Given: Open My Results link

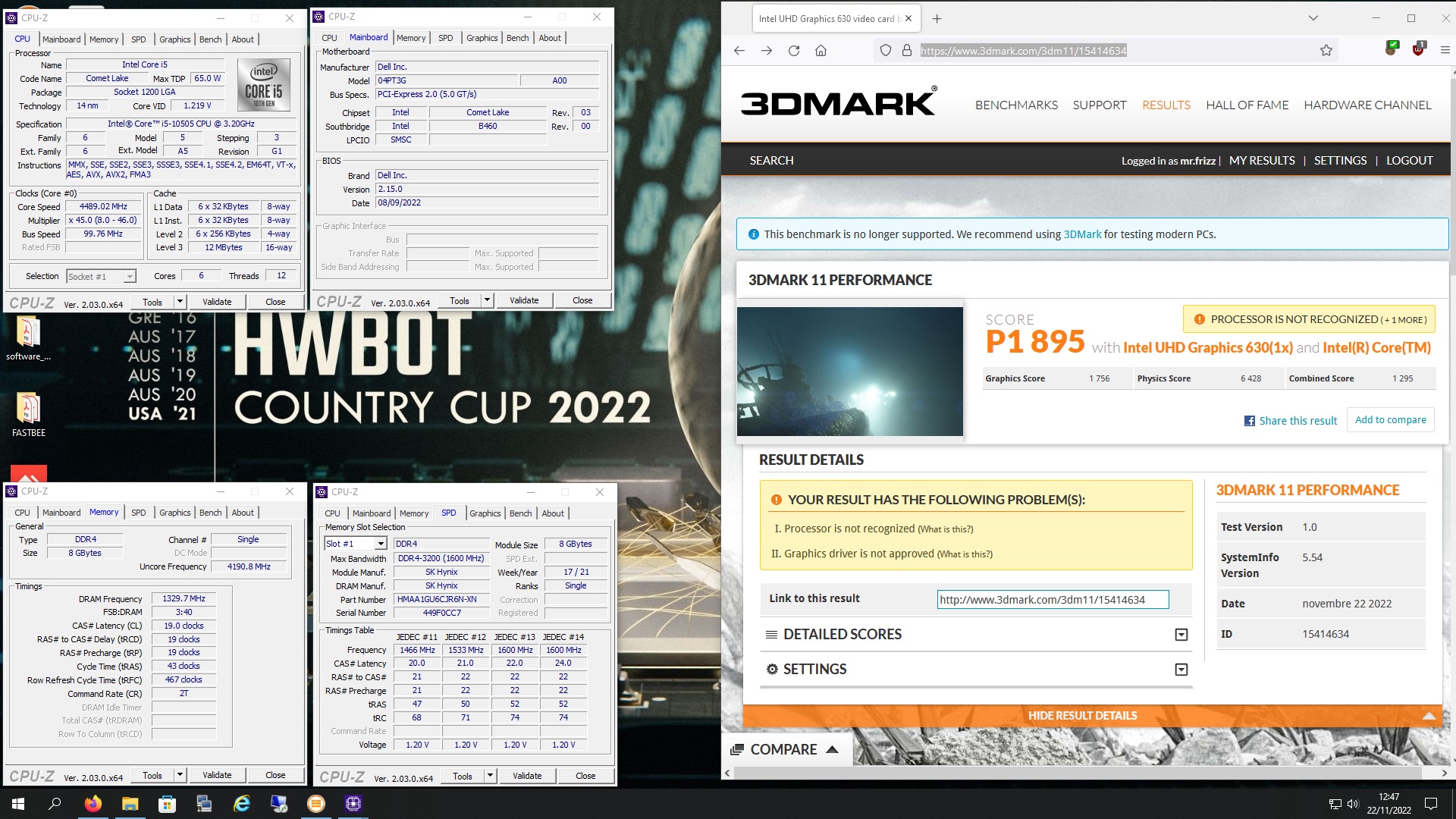Looking at the screenshot, I should pos(1262,161).
